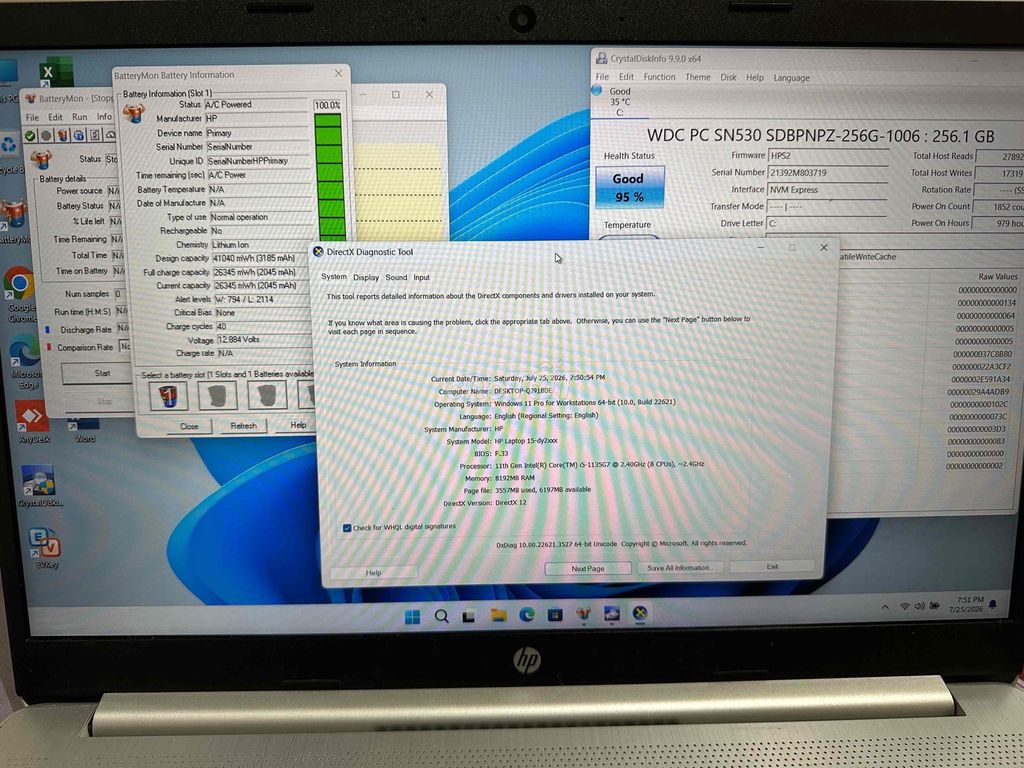This screenshot has height=768, width=1024.
Task: Open CrystalDiskInfo Theme menu
Action: [x=697, y=77]
